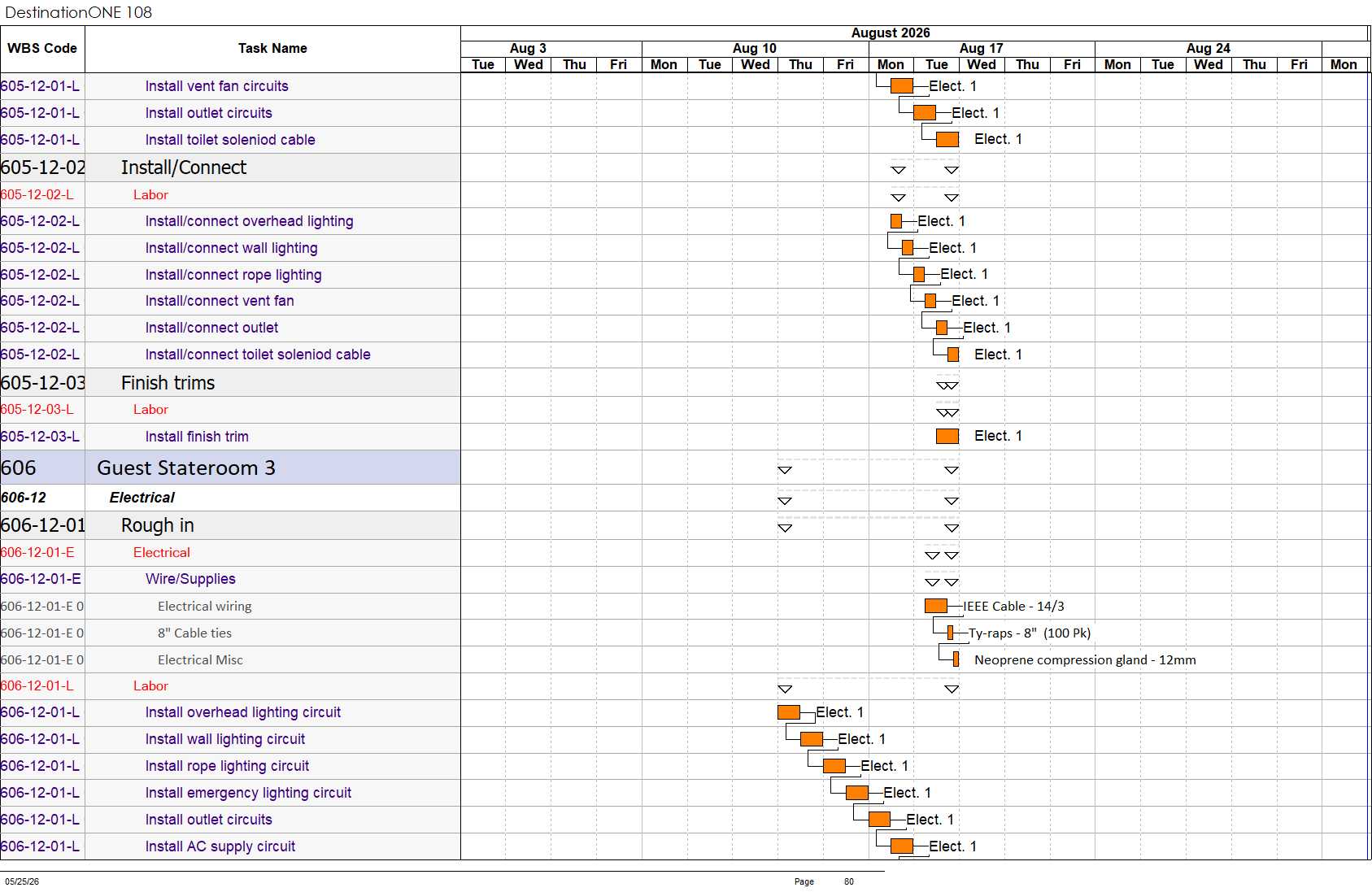Click the WBS Code column header
This screenshot has height=892, width=1372.
(42, 49)
